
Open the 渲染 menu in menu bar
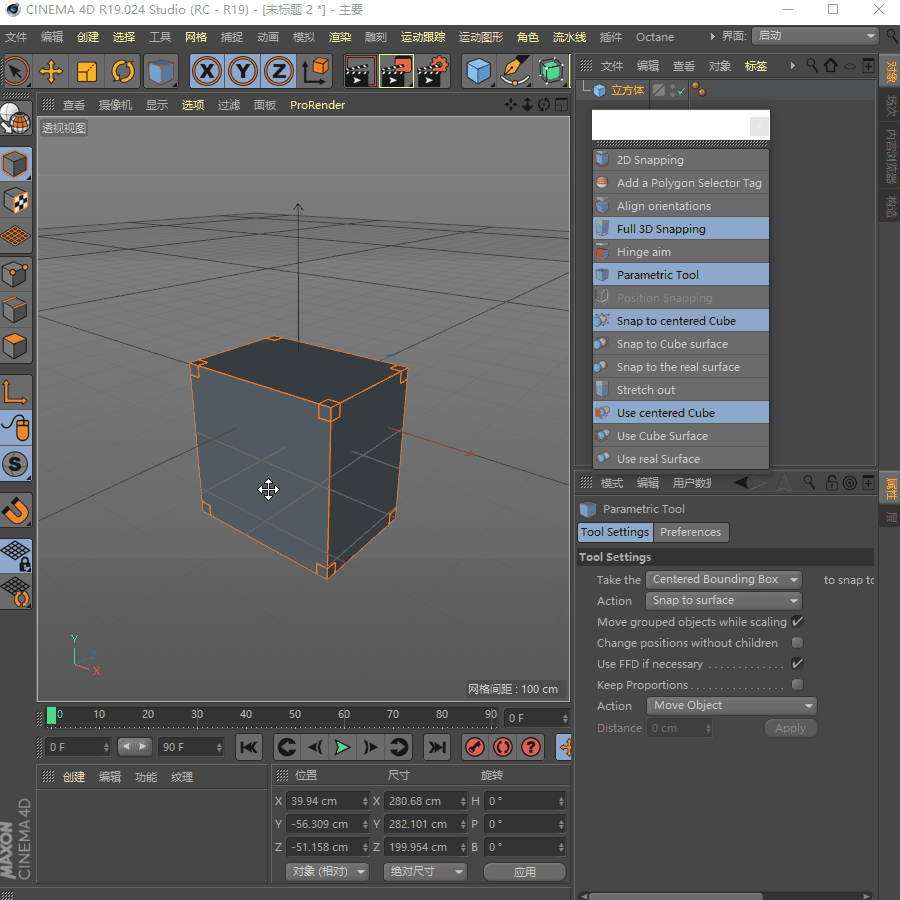pos(340,37)
